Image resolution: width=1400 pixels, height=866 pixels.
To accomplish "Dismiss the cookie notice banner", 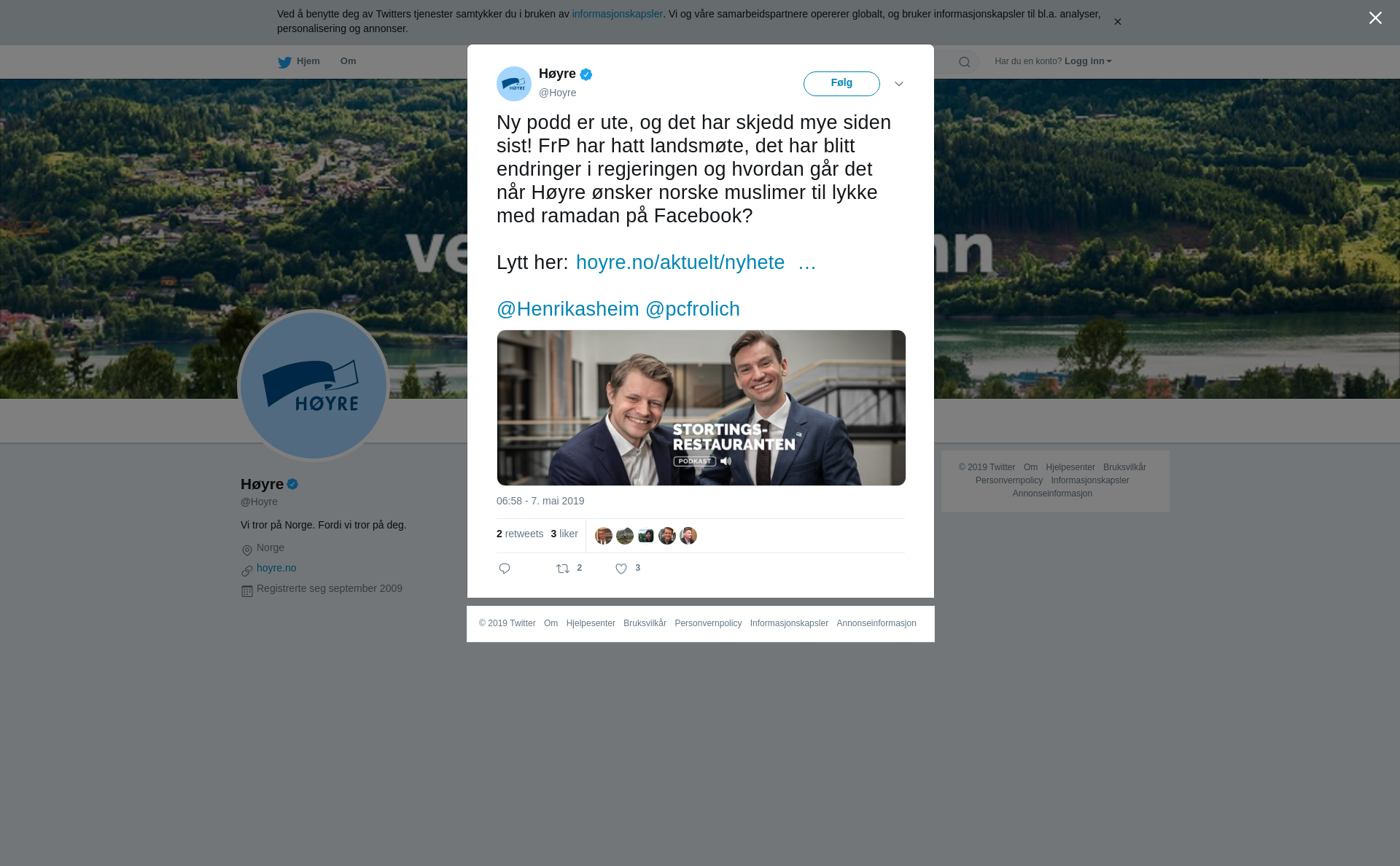I will click(1117, 22).
